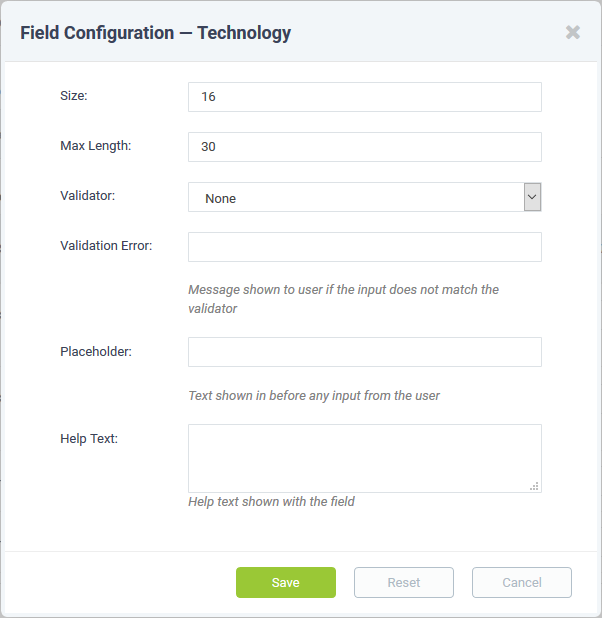602x618 pixels.
Task: Click inside the Help Text textarea
Action: pos(365,458)
